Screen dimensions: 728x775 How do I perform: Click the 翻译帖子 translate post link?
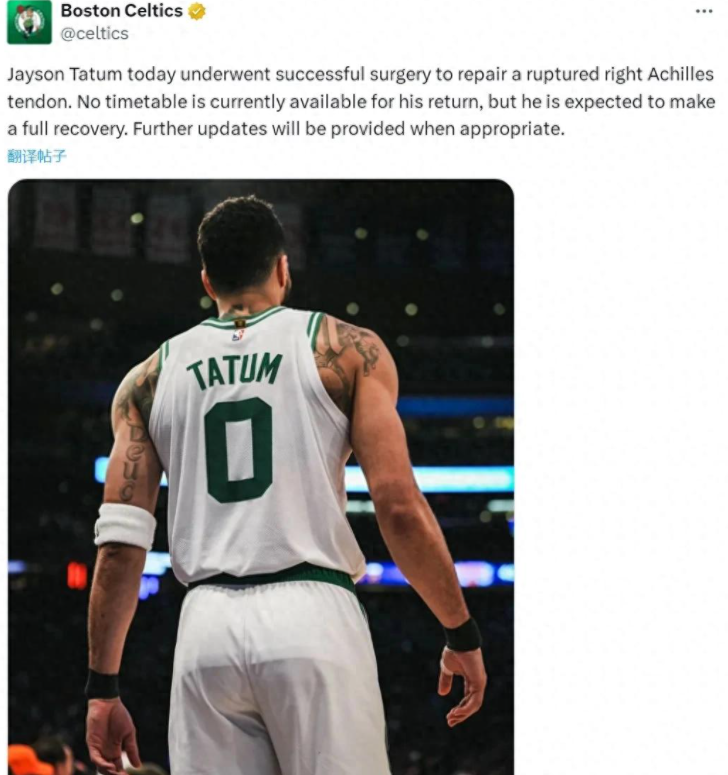[37, 156]
